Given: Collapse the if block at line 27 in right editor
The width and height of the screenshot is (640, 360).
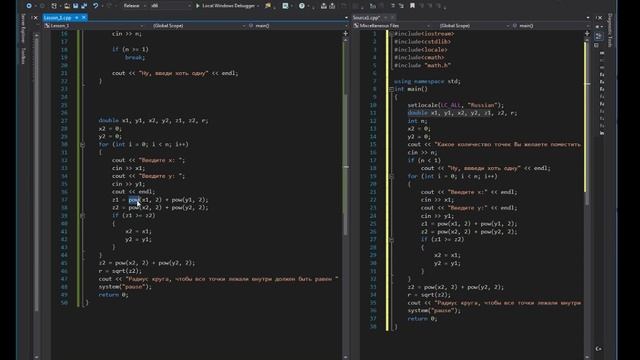Looking at the screenshot, I should [391, 240].
